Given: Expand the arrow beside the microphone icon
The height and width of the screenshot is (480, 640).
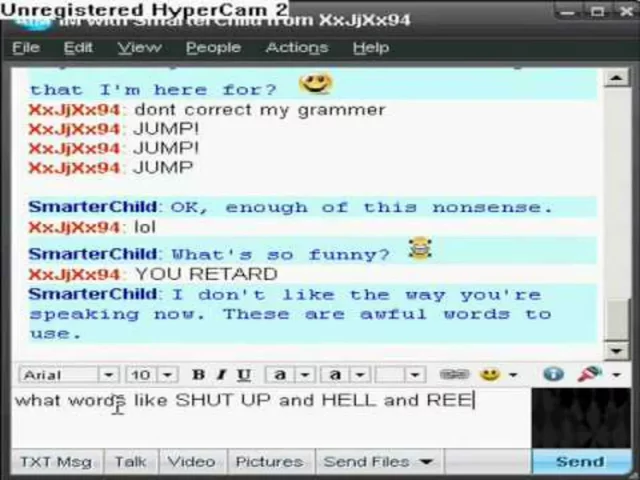Looking at the screenshot, I should click(x=616, y=375).
